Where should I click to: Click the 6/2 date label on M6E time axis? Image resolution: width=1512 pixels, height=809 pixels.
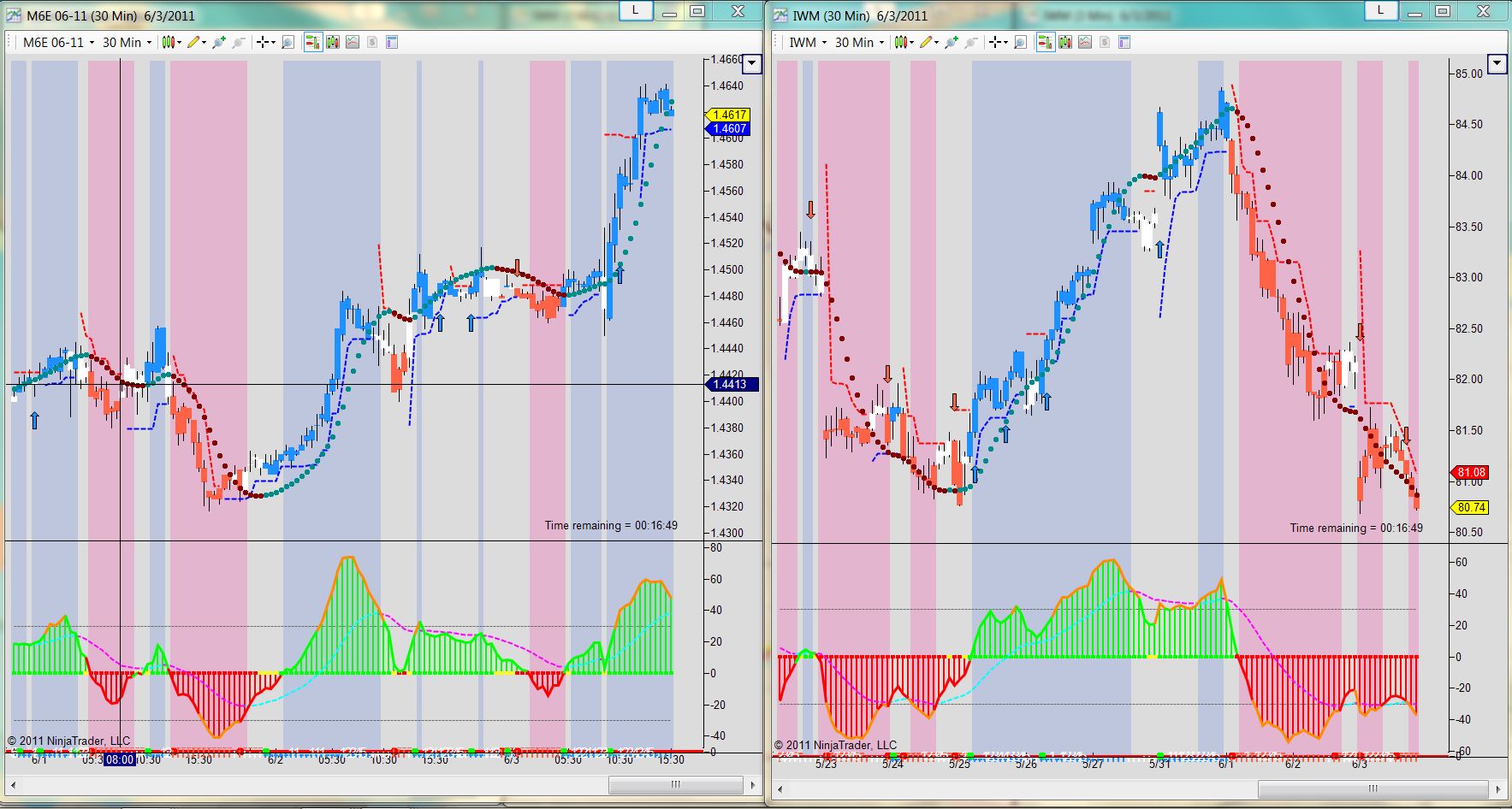[x=276, y=759]
